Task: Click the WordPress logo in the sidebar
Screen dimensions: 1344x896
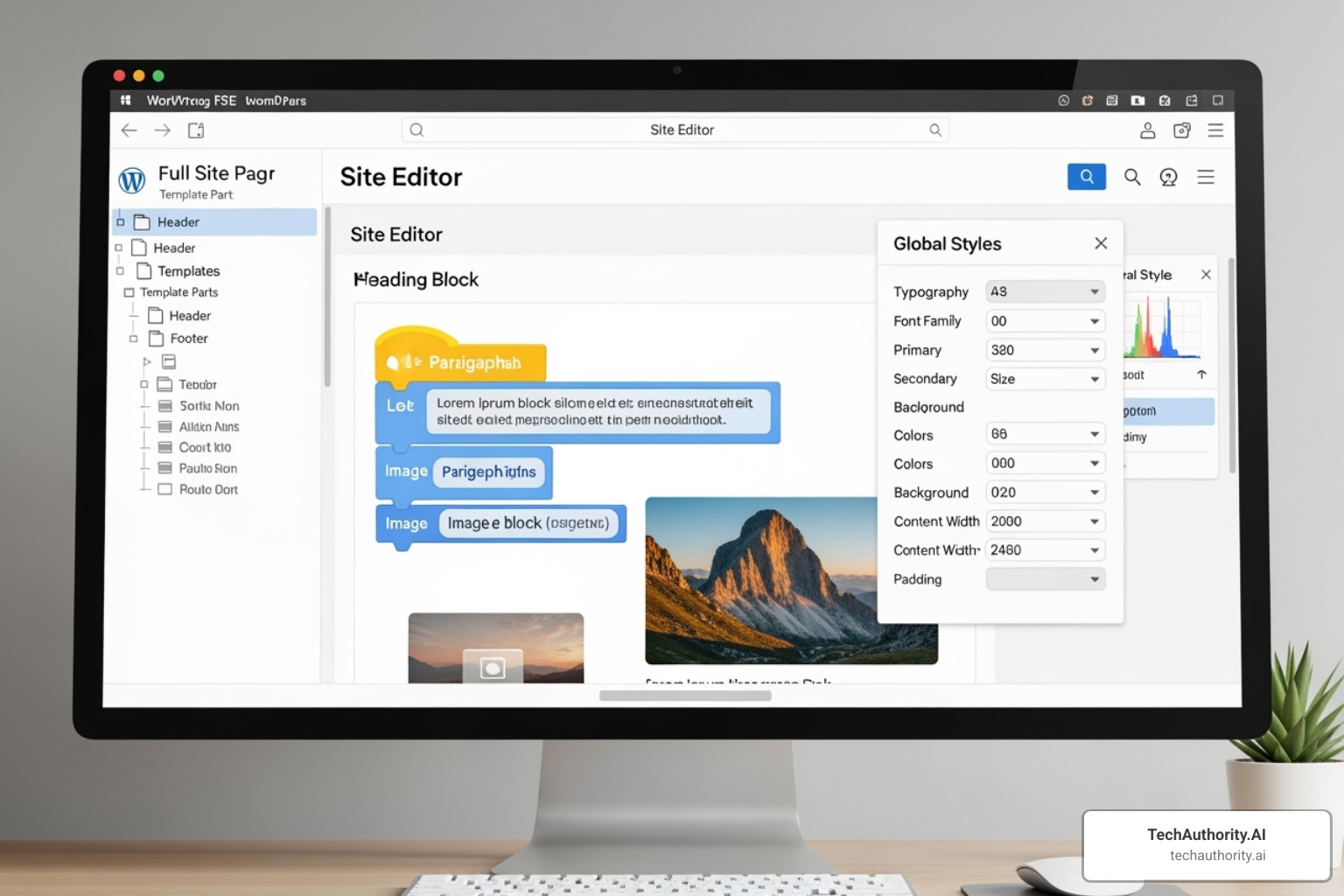Action: click(x=132, y=180)
